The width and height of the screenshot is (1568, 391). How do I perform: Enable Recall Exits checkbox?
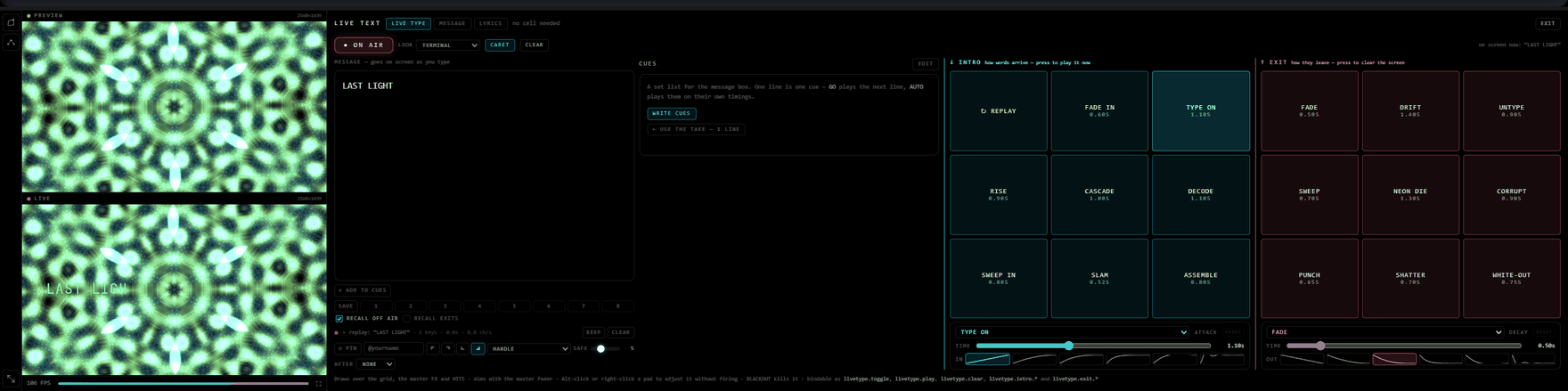point(407,318)
